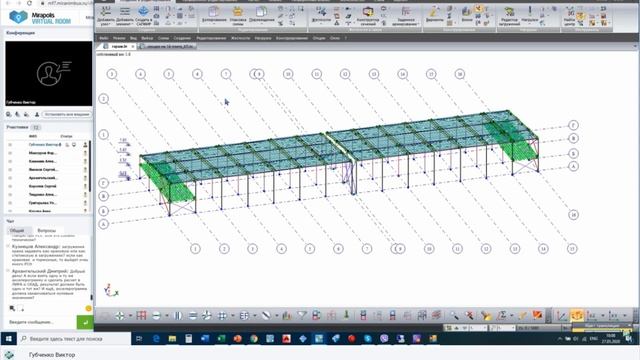Click Задание армирования ribbon button
This screenshot has width=640, height=360.
pyautogui.click(x=405, y=16)
